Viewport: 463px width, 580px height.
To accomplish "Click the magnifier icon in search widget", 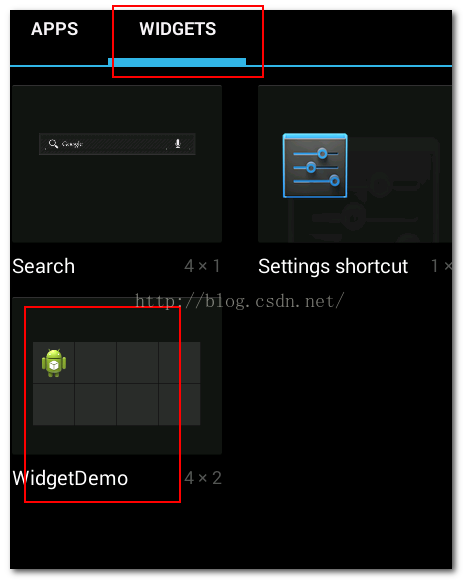I will click(x=53, y=144).
